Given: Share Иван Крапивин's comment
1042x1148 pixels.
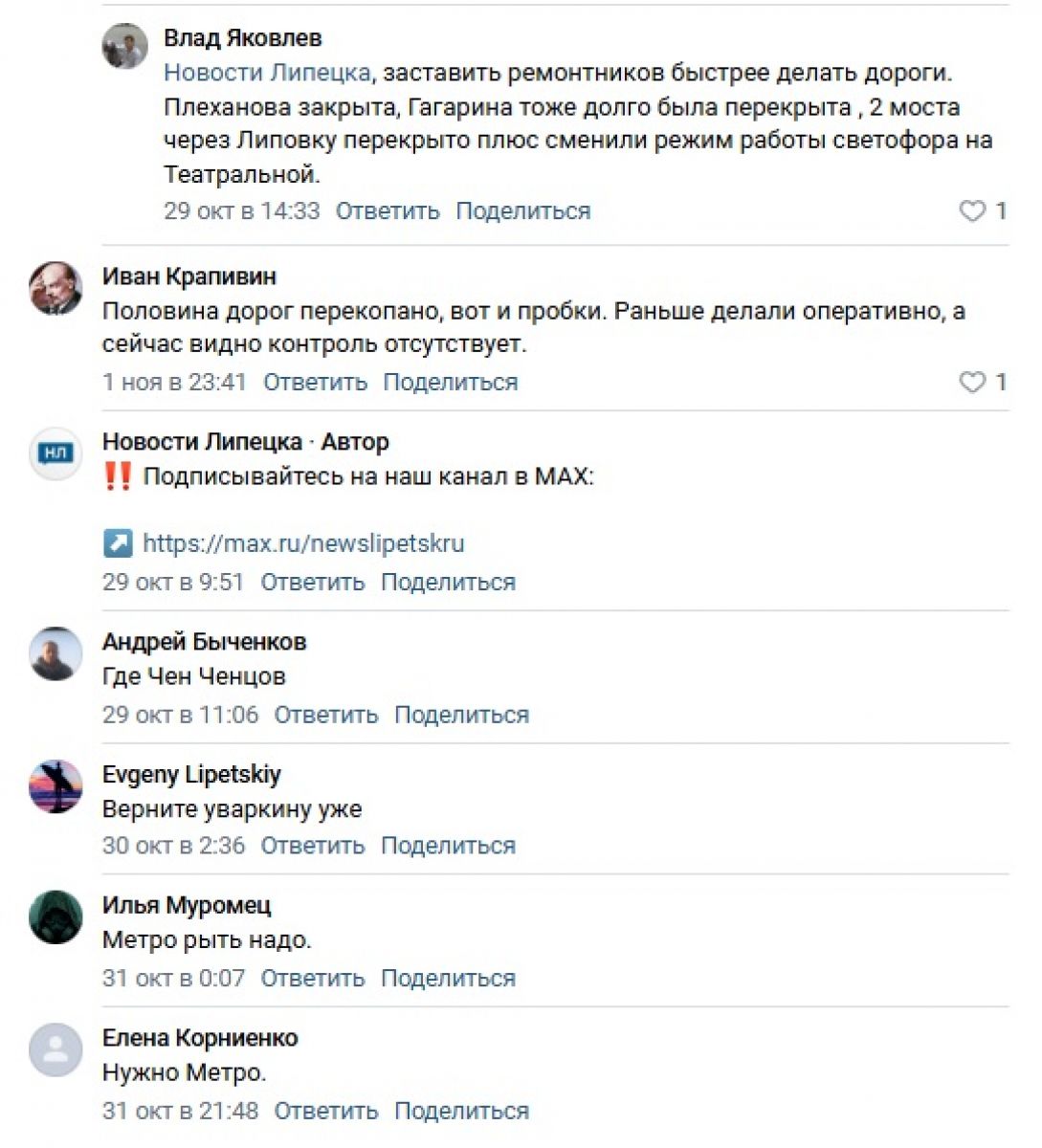Looking at the screenshot, I should [451, 383].
